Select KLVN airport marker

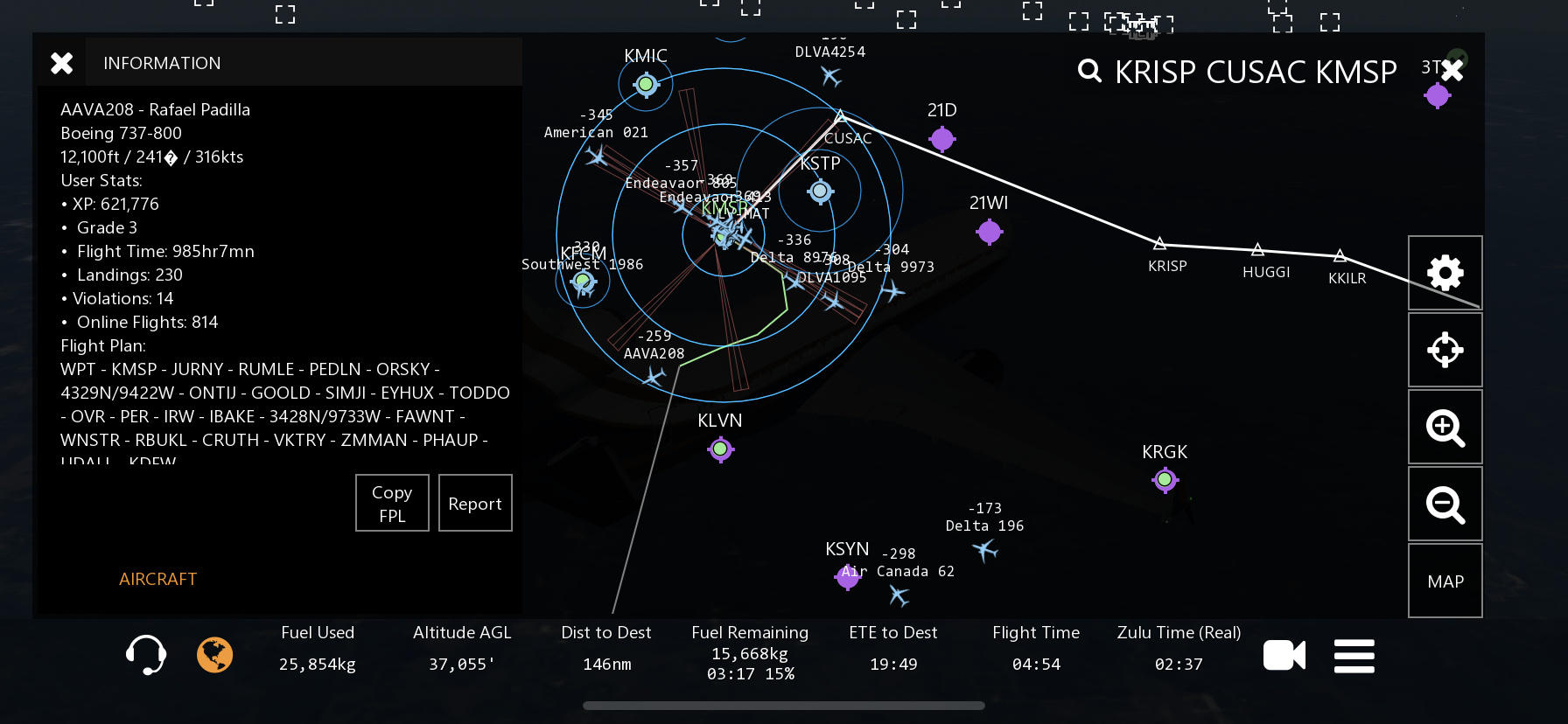pyautogui.click(x=720, y=449)
